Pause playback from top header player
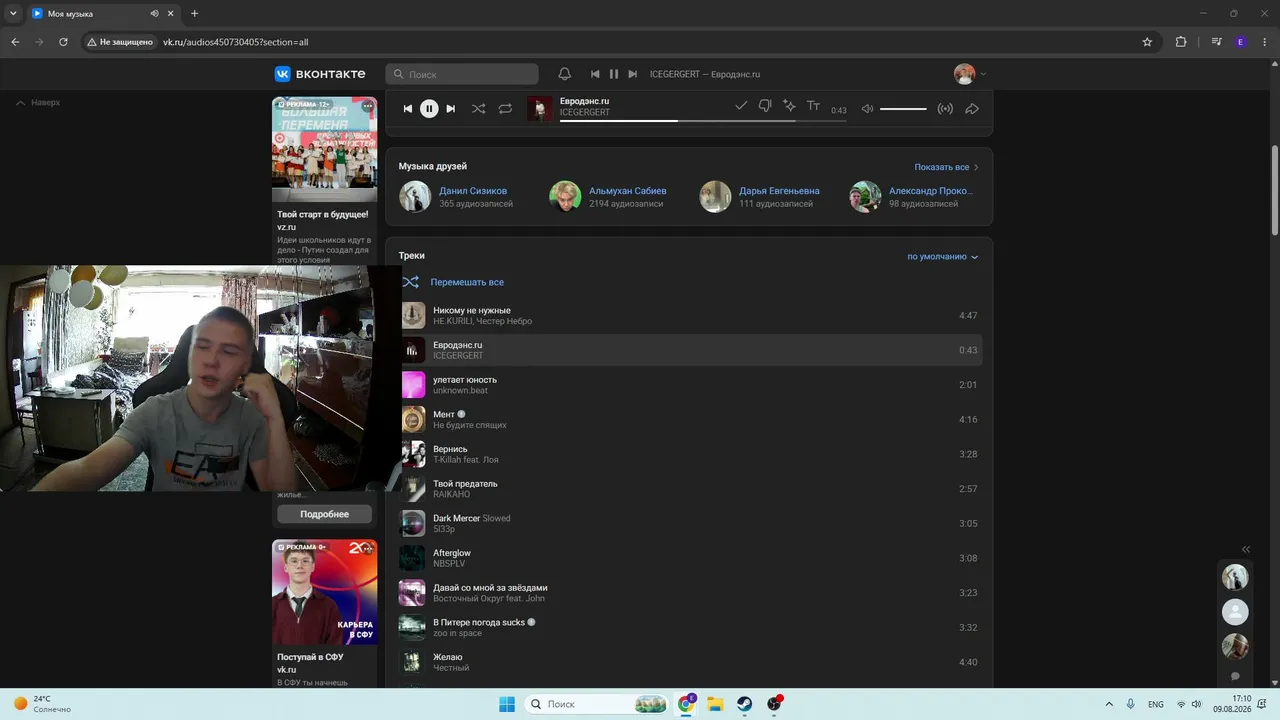 pyautogui.click(x=614, y=74)
